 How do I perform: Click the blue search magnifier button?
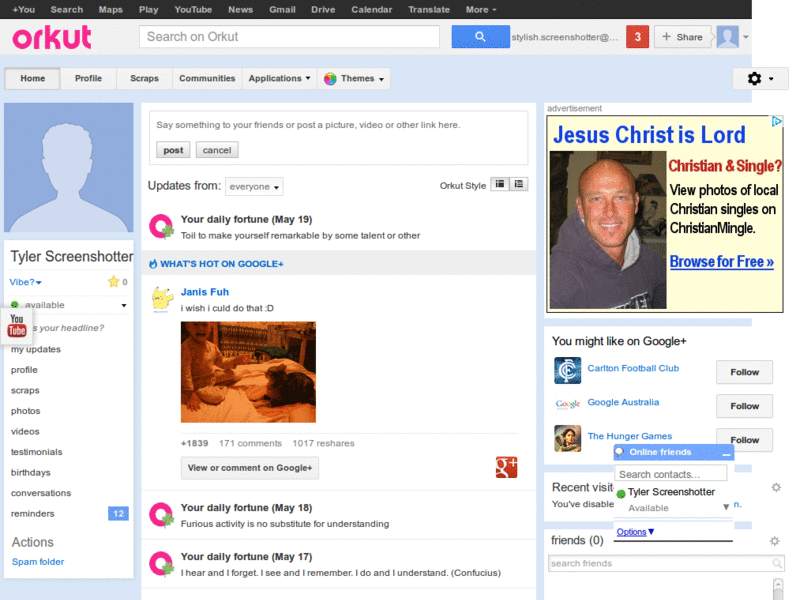(x=480, y=37)
